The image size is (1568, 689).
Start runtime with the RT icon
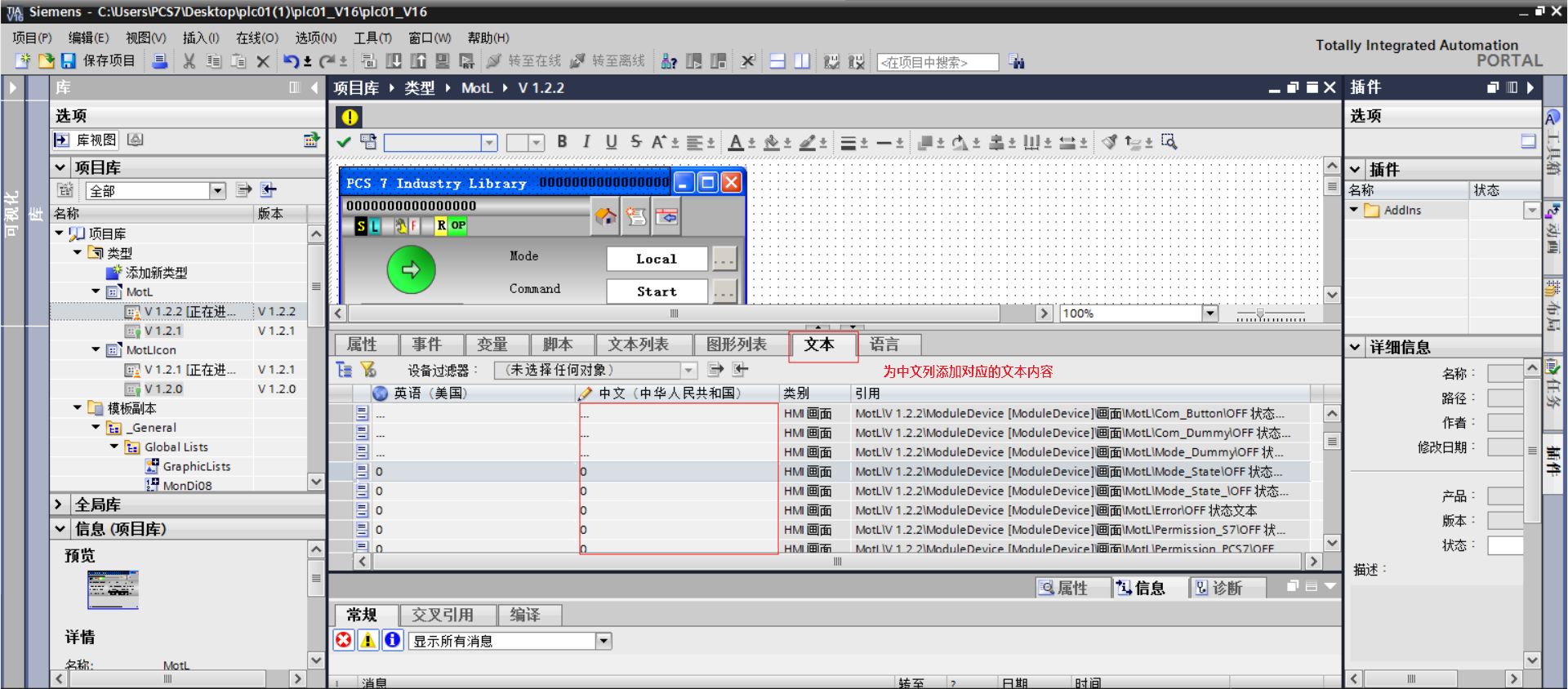[467, 61]
